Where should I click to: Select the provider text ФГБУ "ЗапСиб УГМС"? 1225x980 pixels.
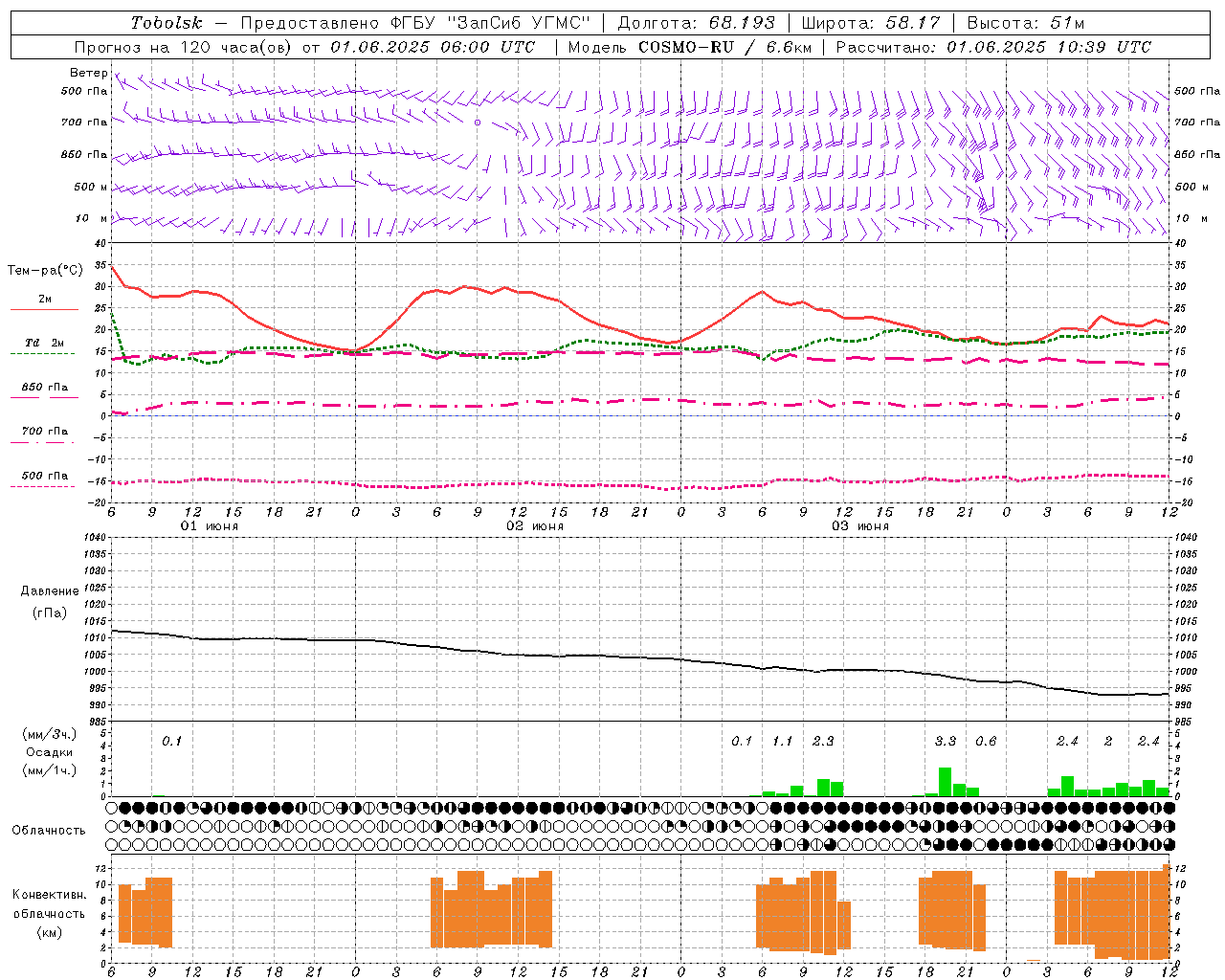[x=491, y=23]
